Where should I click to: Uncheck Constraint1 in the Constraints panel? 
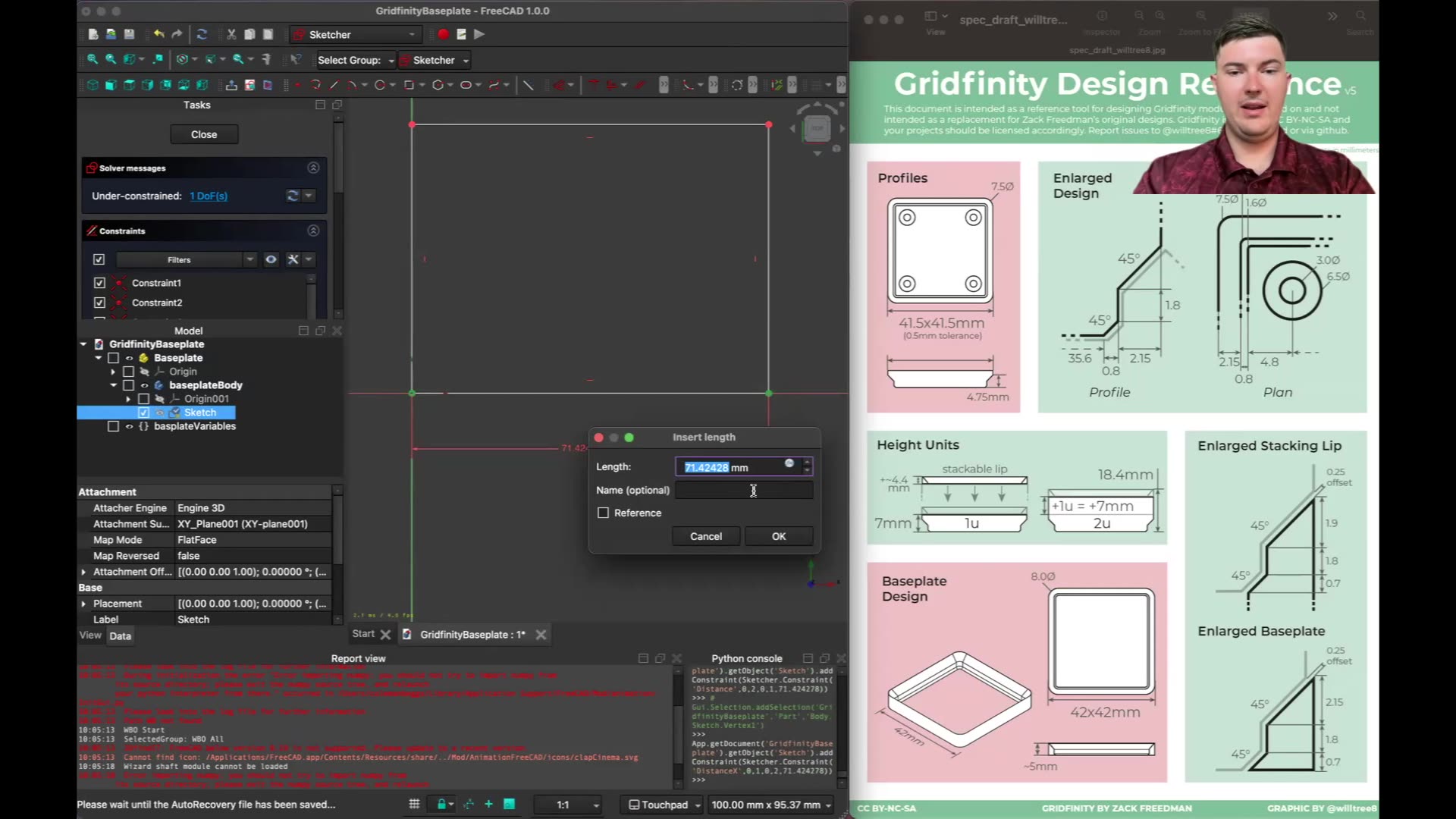coord(99,282)
